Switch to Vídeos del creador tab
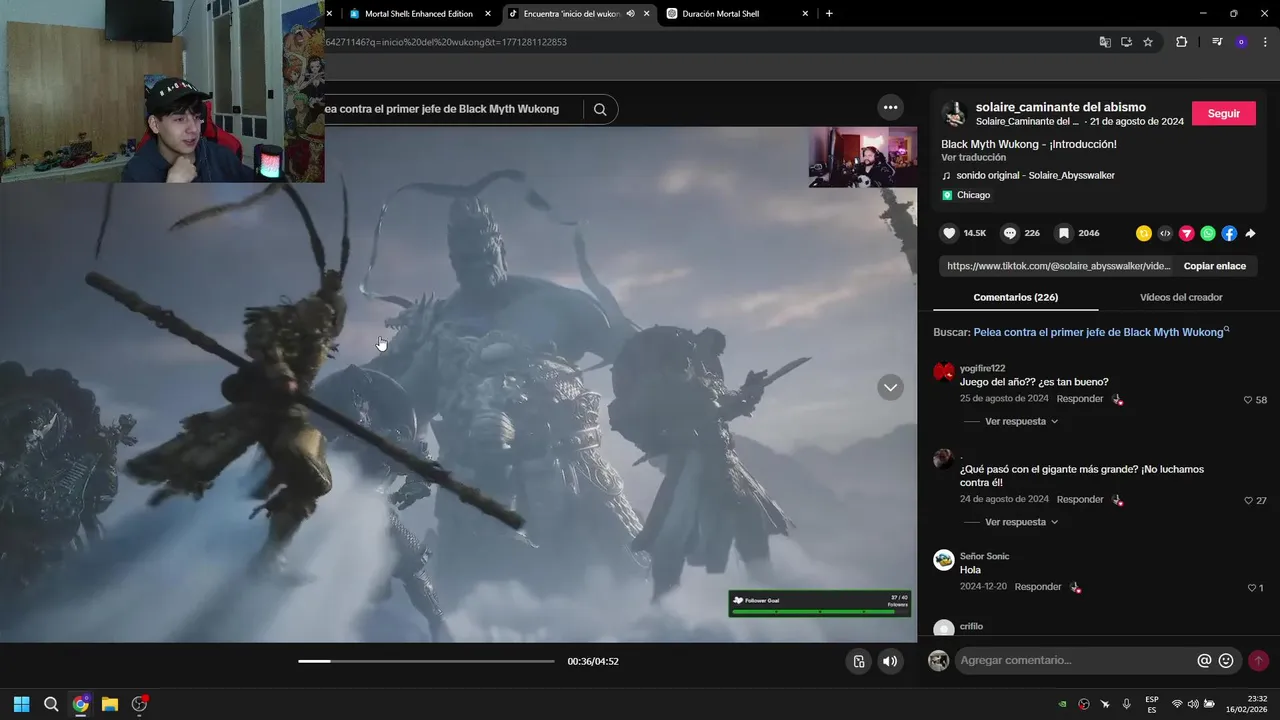 click(1181, 297)
